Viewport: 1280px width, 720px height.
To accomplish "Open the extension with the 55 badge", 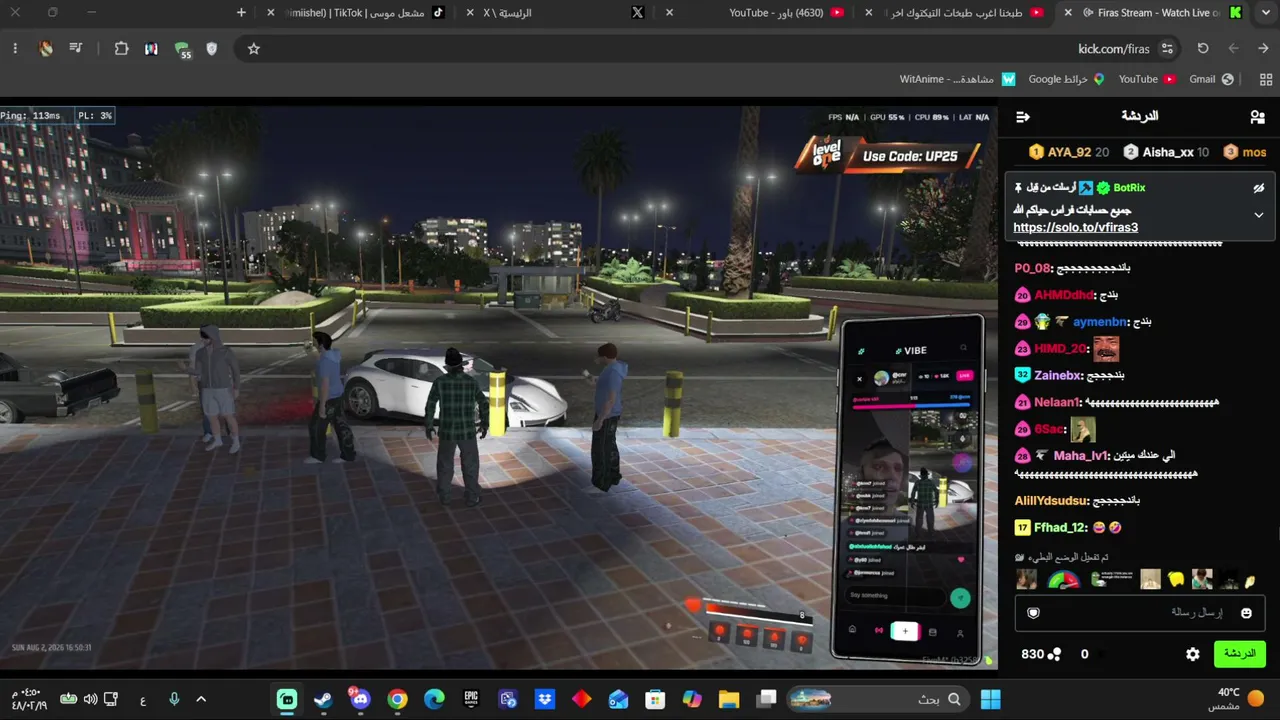I will [x=182, y=49].
